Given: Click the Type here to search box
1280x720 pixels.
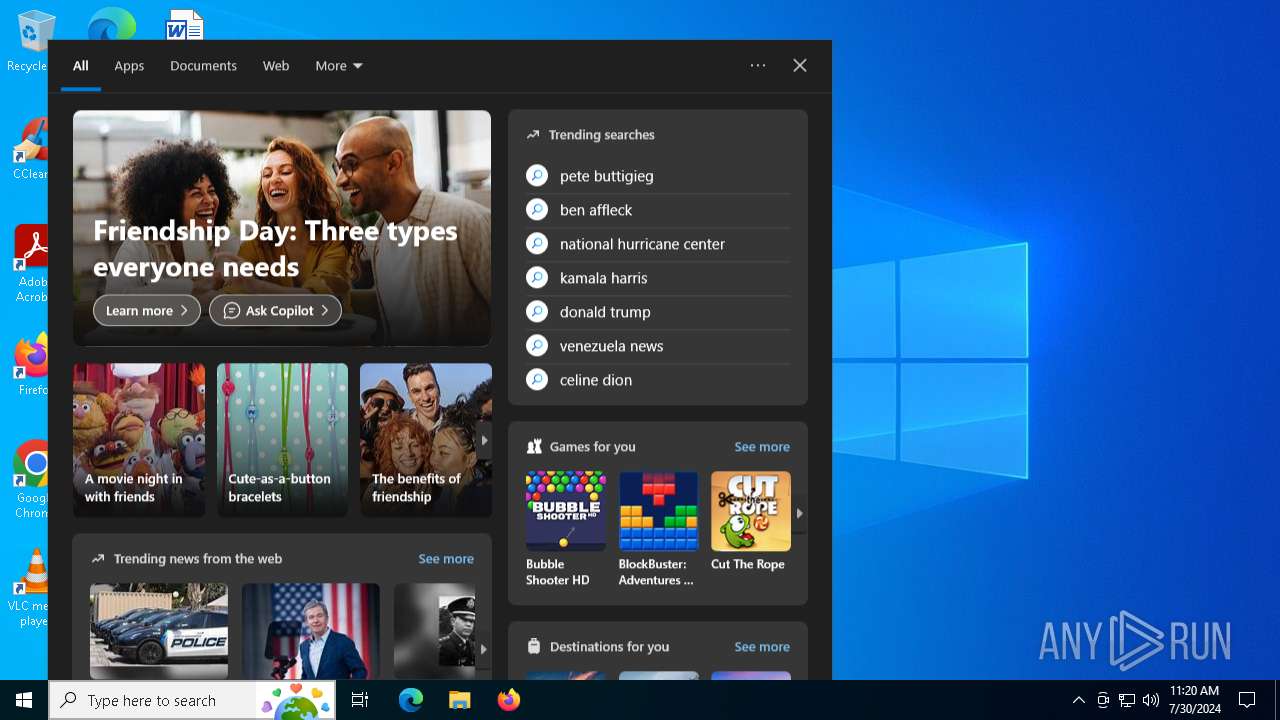Looking at the screenshot, I should tap(193, 700).
